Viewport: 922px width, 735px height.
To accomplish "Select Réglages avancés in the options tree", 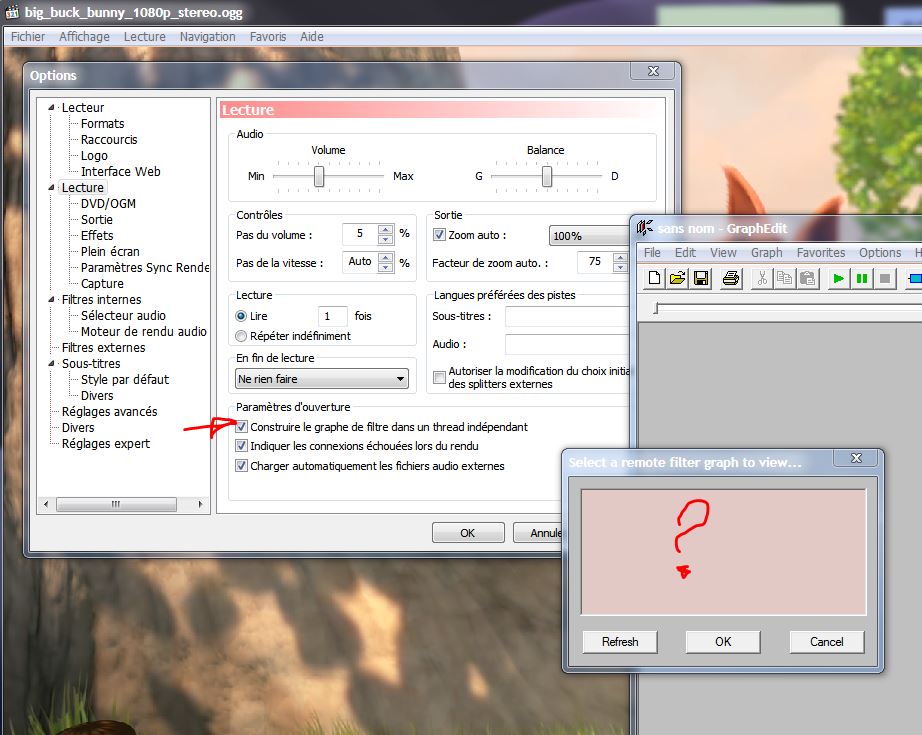I will [109, 412].
